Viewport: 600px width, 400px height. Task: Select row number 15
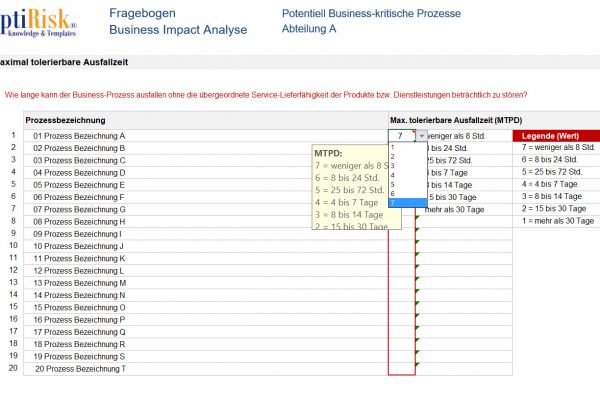coord(12,307)
